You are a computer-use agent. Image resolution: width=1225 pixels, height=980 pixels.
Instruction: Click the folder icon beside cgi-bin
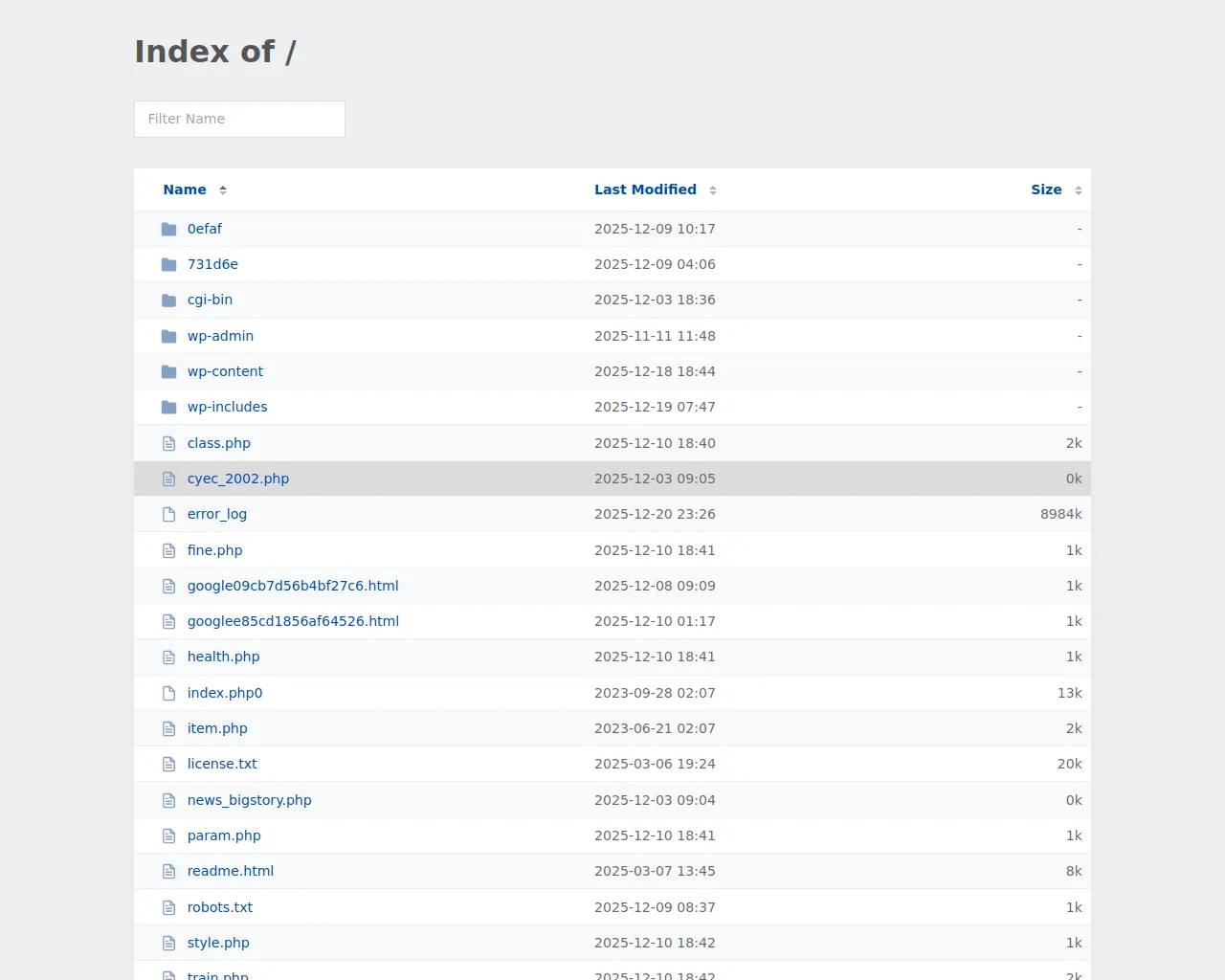[x=169, y=301]
